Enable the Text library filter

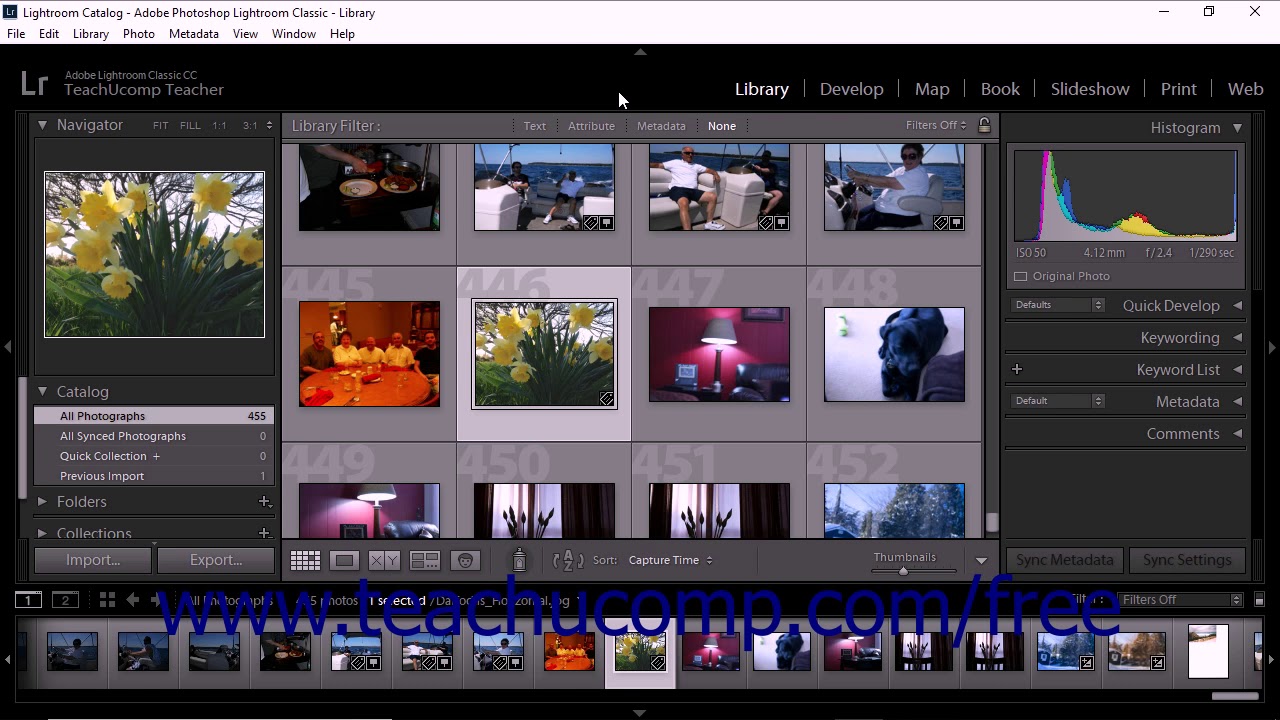[x=535, y=126]
